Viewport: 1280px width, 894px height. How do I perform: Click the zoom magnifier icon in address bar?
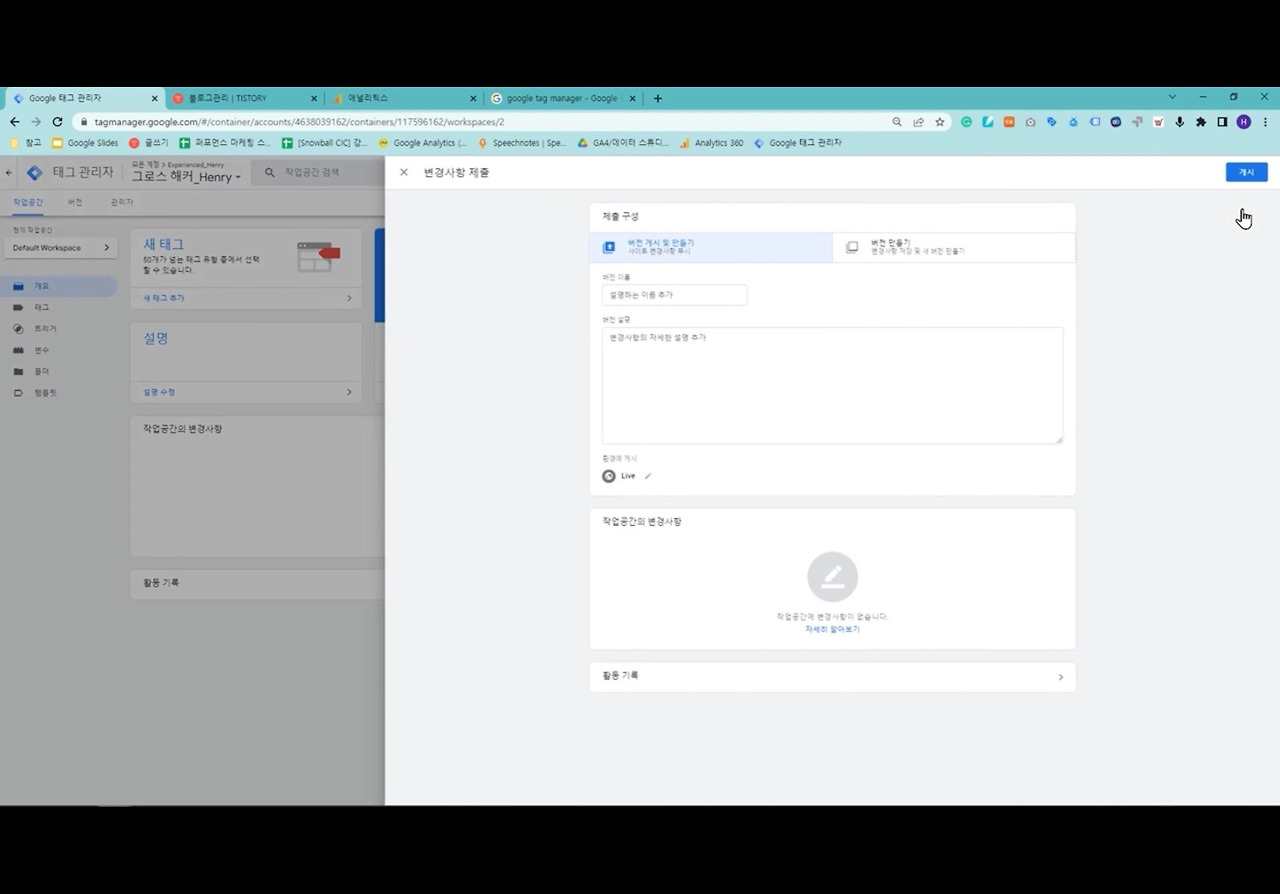pyautogui.click(x=897, y=122)
